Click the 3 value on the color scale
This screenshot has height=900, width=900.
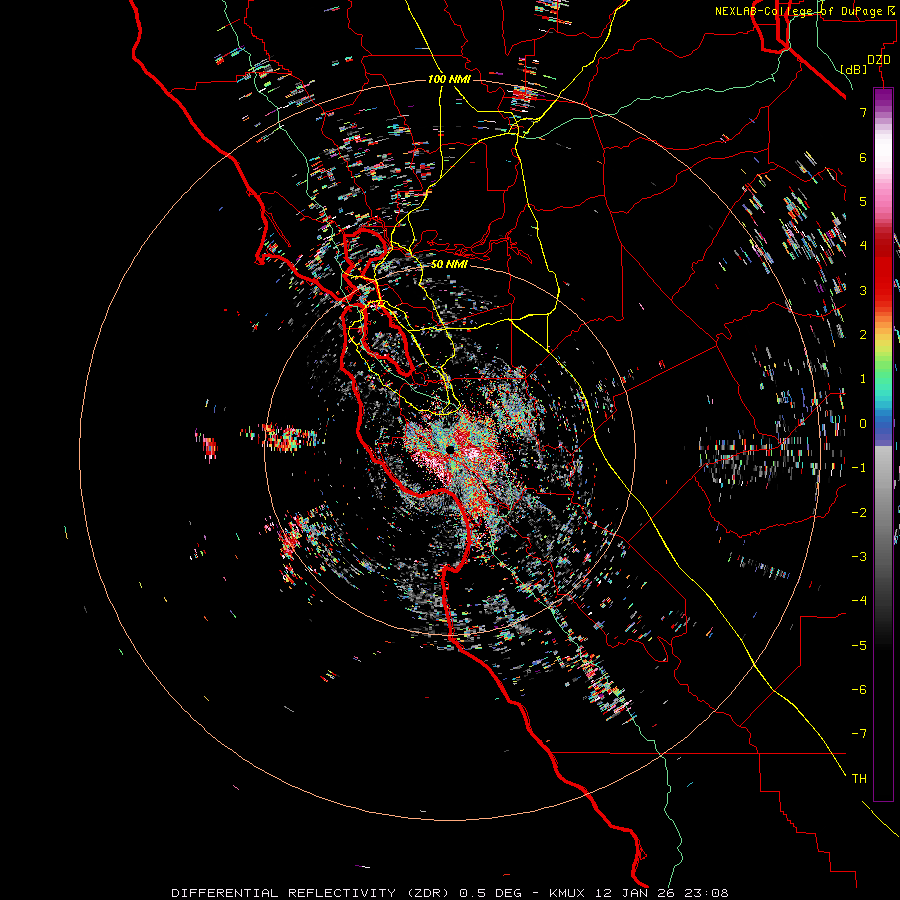[x=863, y=290]
